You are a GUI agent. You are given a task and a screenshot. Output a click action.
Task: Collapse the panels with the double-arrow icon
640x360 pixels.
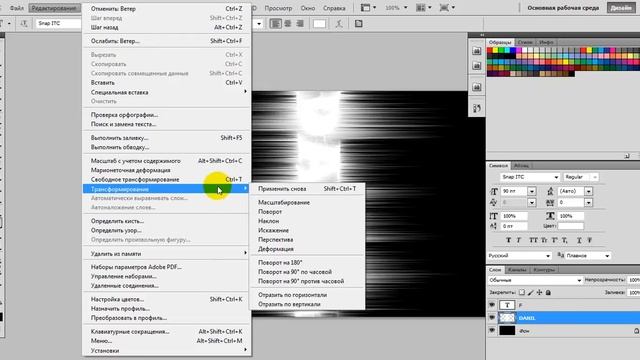click(x=482, y=35)
